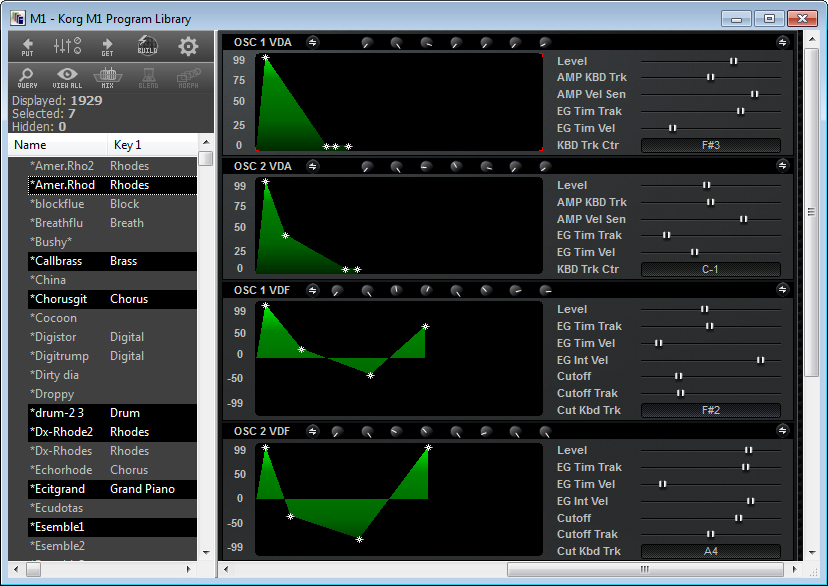Sort list by Key 1 column header
Image resolution: width=828 pixels, height=586 pixels.
[x=152, y=145]
